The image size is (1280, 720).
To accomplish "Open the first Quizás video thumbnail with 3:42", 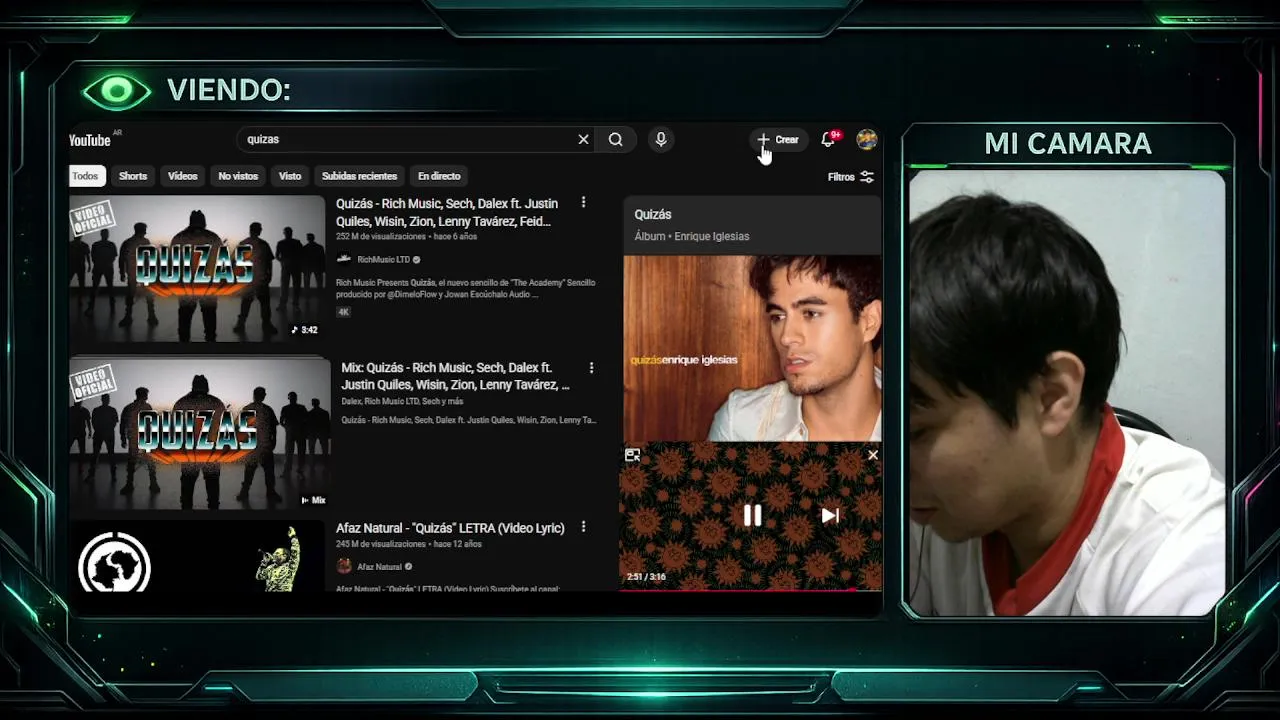I will 197,268.
